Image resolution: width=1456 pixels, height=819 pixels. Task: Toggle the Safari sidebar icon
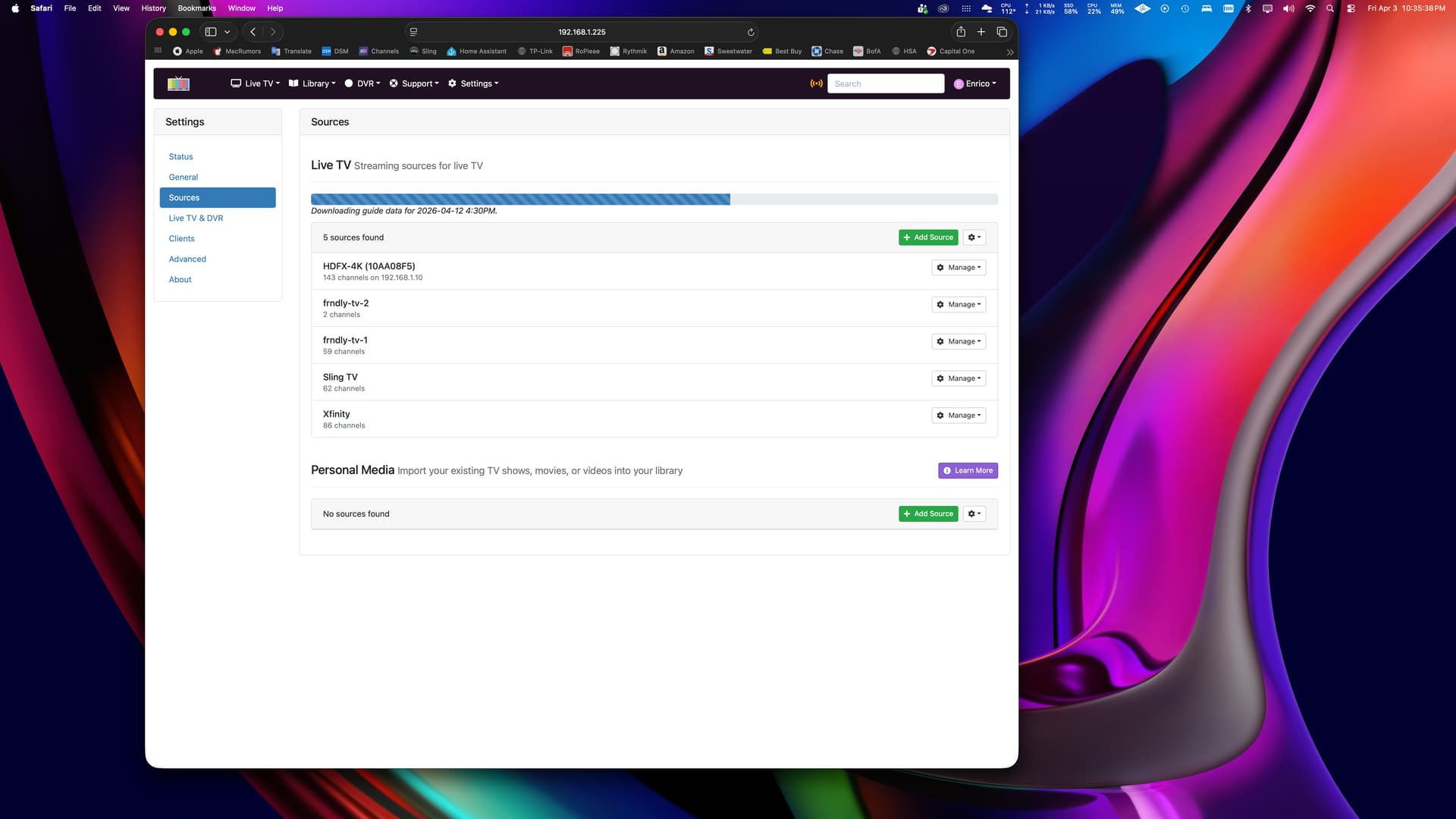pyautogui.click(x=211, y=32)
